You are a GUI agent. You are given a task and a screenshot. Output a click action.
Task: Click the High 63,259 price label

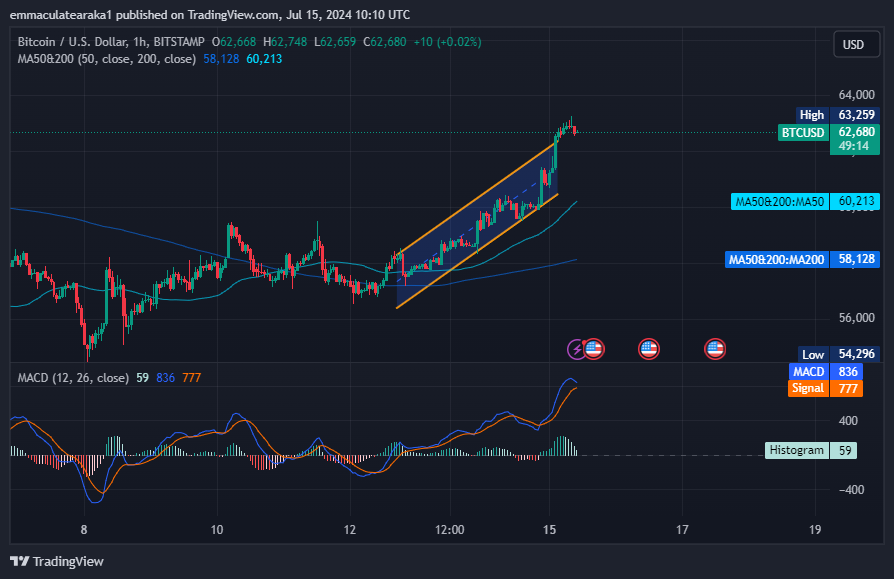tap(837, 115)
